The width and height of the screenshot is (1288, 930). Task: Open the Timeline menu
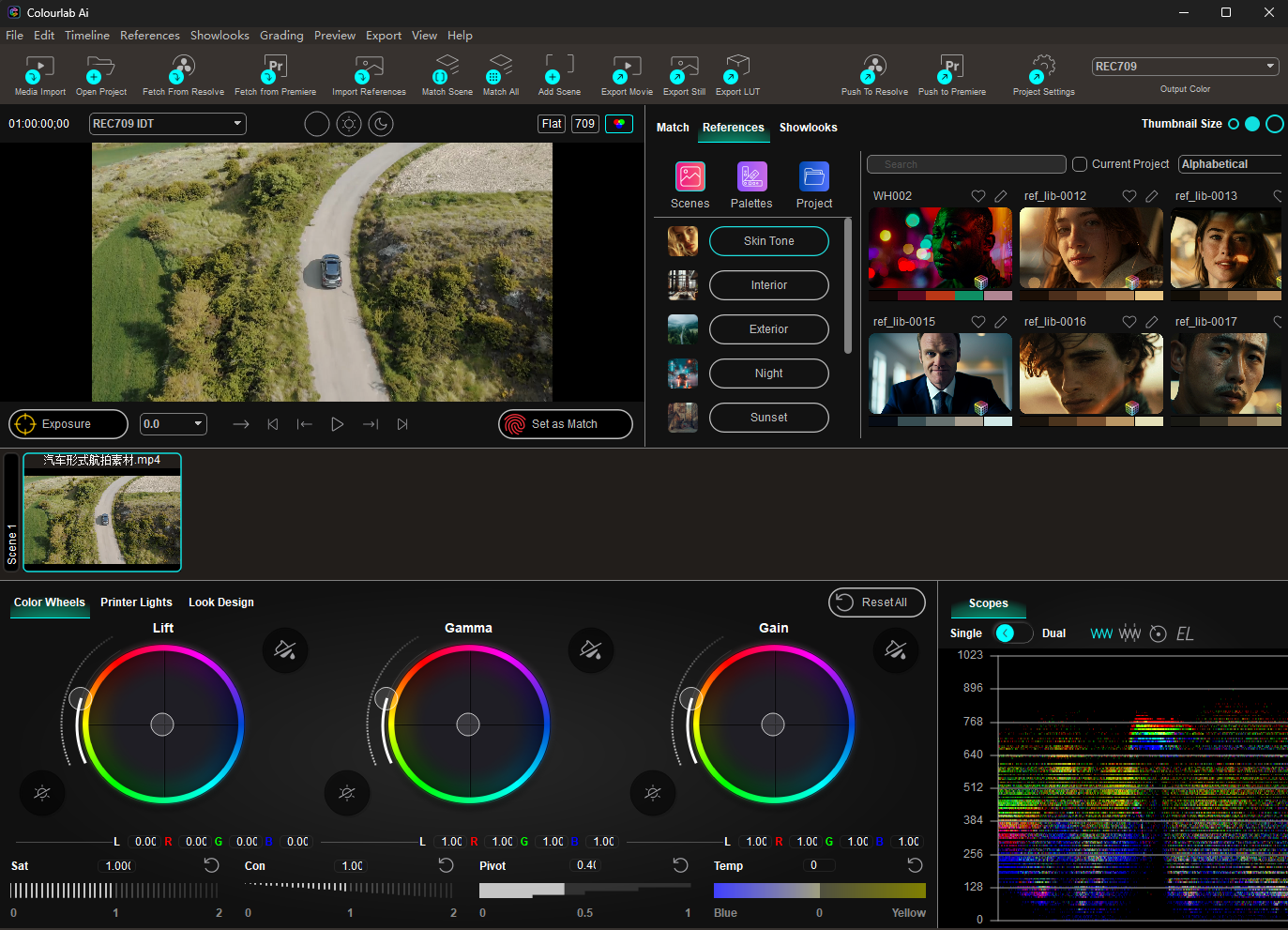coord(87,36)
